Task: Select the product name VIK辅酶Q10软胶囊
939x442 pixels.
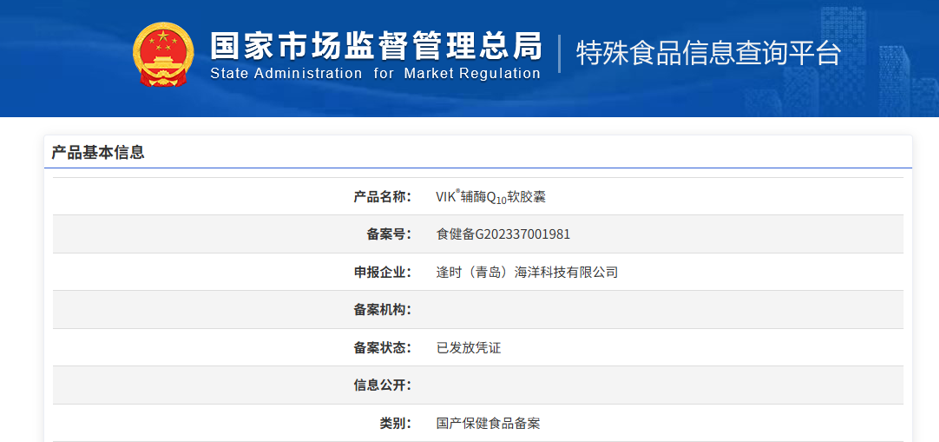Action: point(491,196)
